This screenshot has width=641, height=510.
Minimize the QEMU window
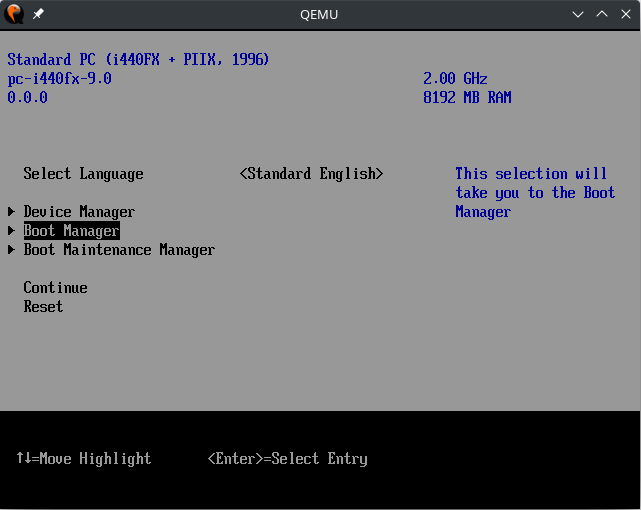tap(578, 14)
